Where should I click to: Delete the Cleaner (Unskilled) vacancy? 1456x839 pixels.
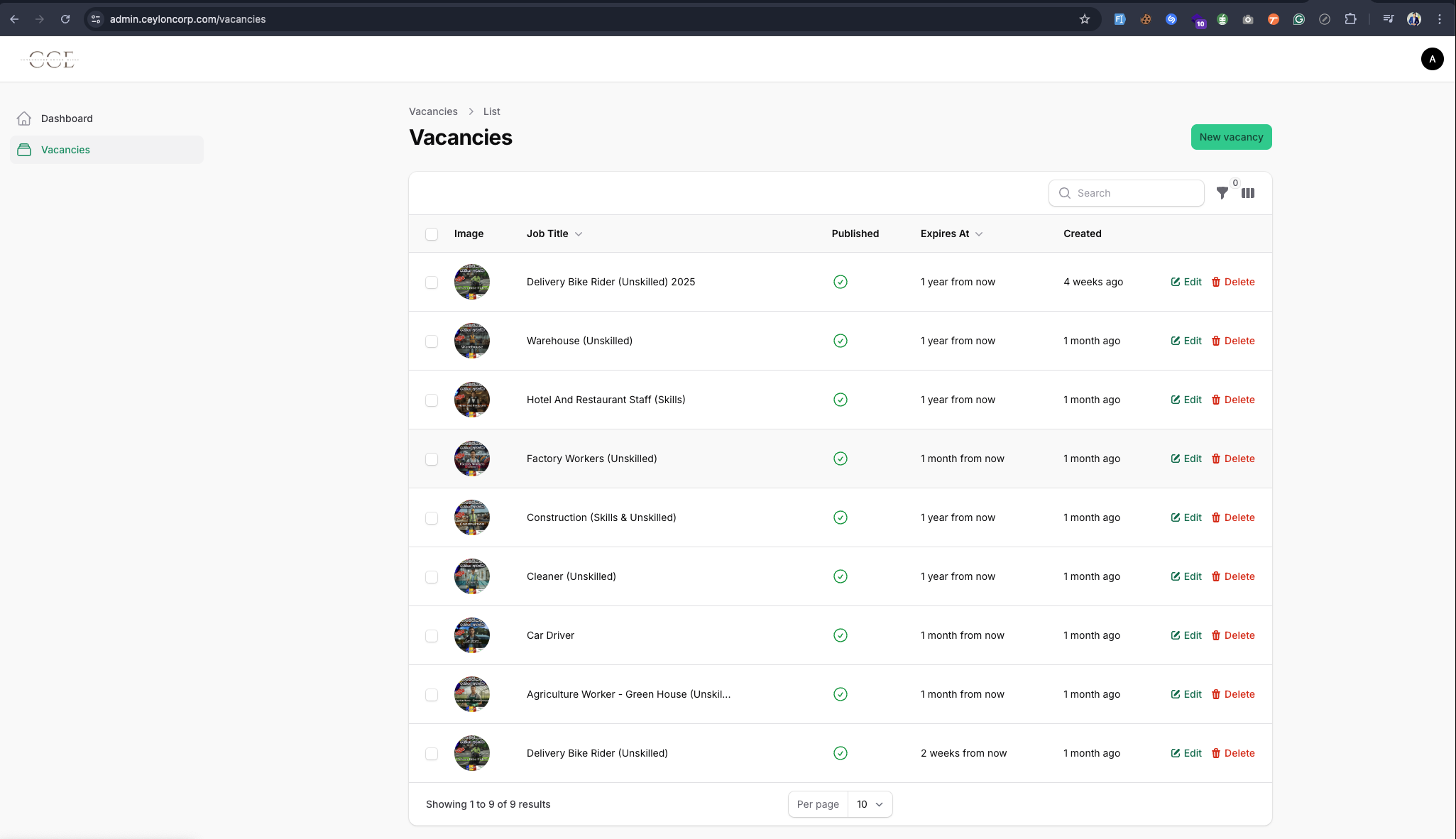point(1233,576)
